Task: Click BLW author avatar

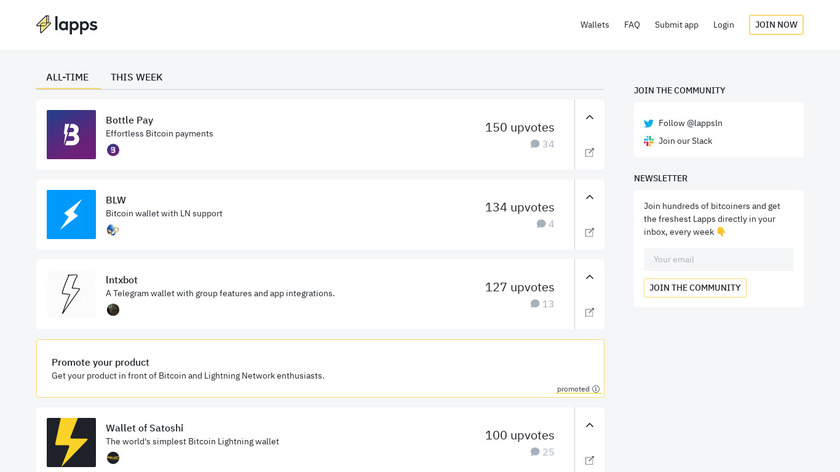Action: [x=113, y=230]
